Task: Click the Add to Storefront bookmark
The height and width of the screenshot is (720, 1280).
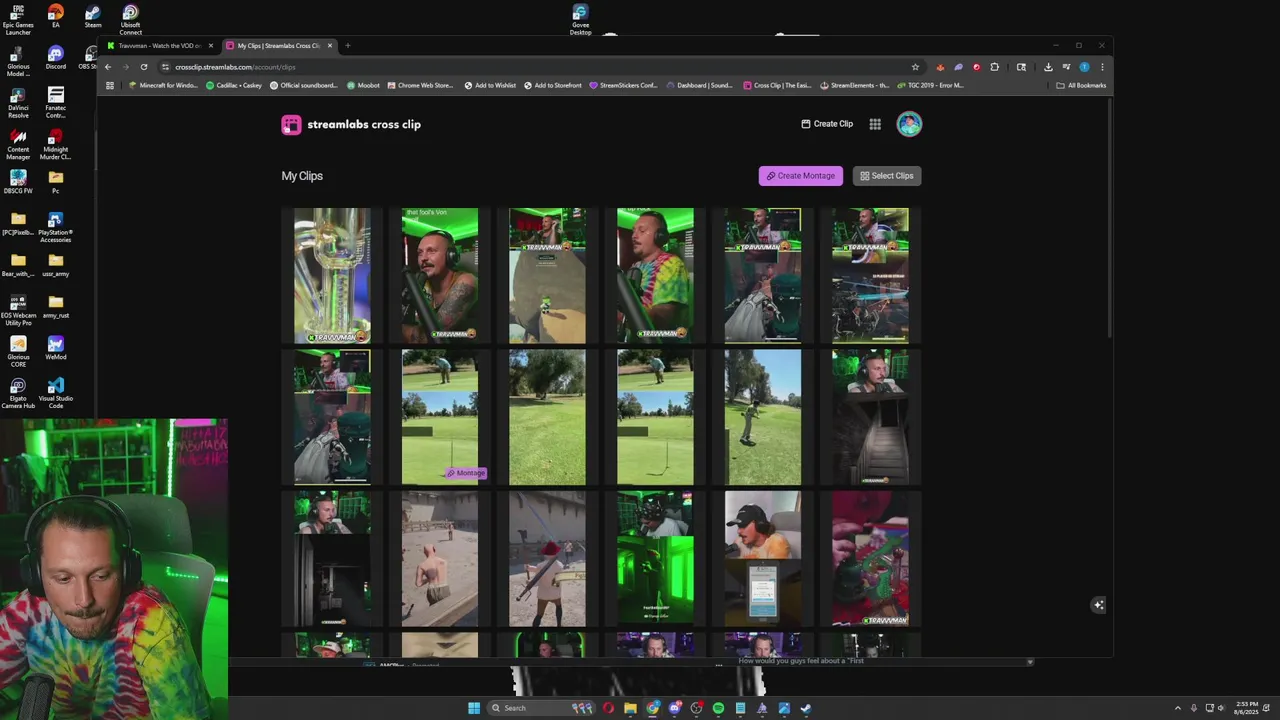Action: (553, 85)
